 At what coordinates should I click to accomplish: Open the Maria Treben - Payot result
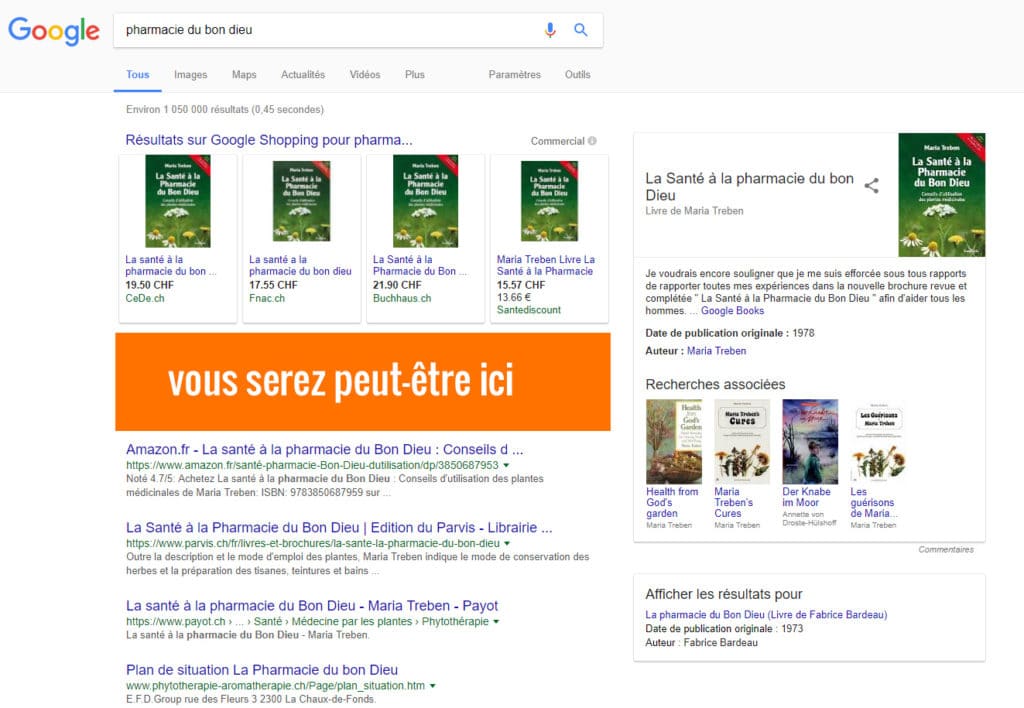(x=312, y=605)
